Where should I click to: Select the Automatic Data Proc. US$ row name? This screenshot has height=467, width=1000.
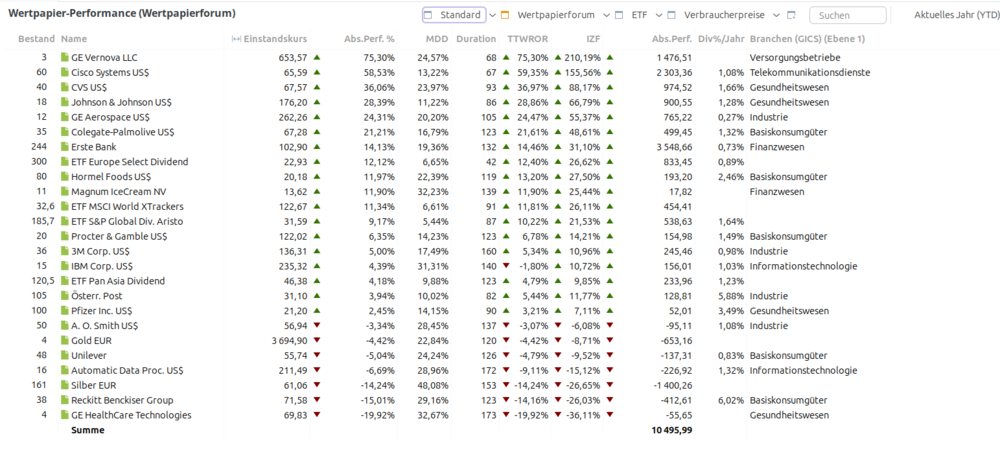tap(127, 371)
